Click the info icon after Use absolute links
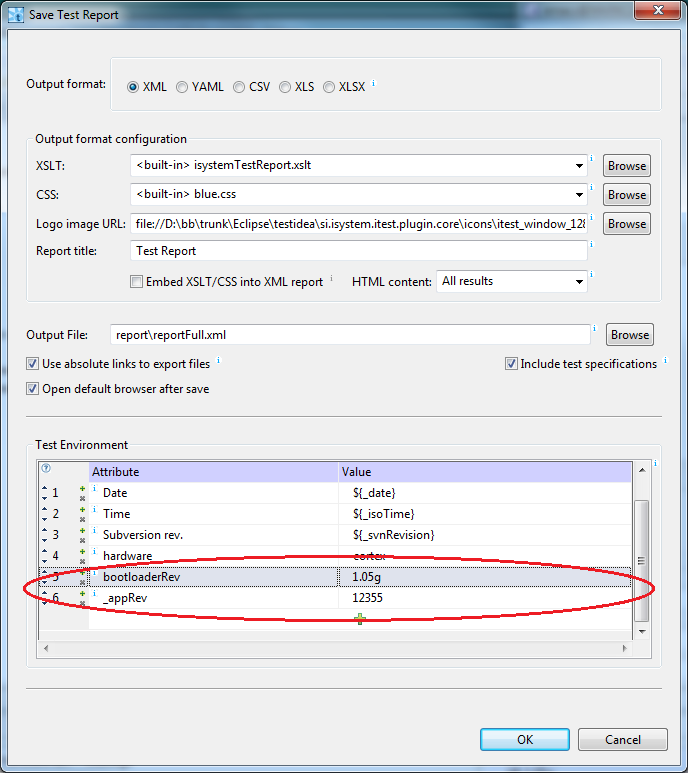Viewport: 688px width, 773px height. 218,361
